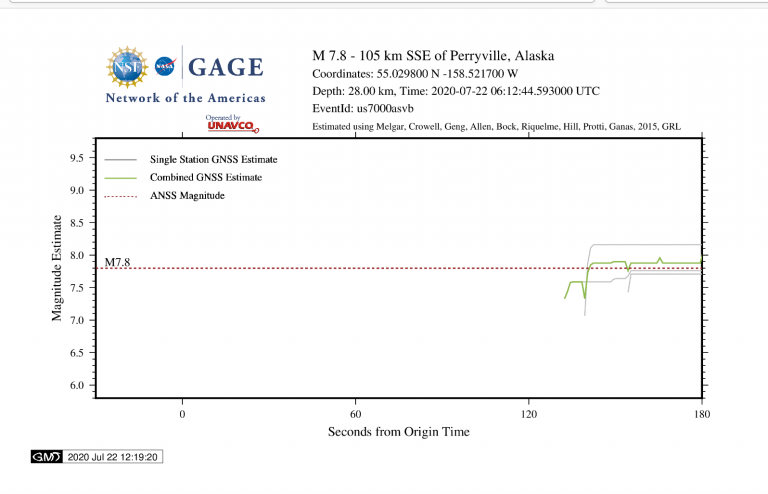Click the UNAVCO logo
Screen dimensions: 768x494
coord(230,124)
